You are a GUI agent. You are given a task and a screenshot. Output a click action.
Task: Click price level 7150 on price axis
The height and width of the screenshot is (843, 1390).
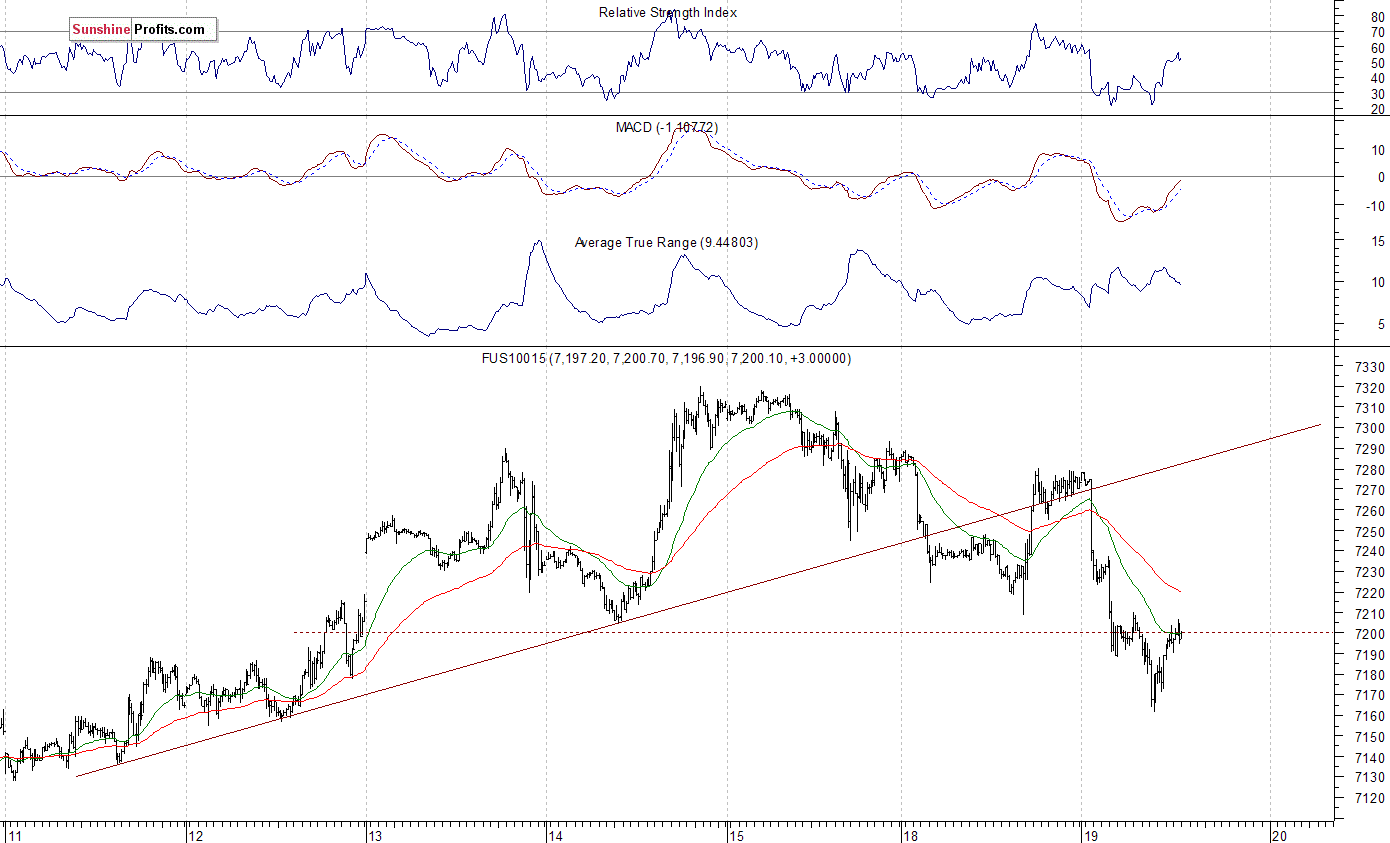click(x=1368, y=737)
